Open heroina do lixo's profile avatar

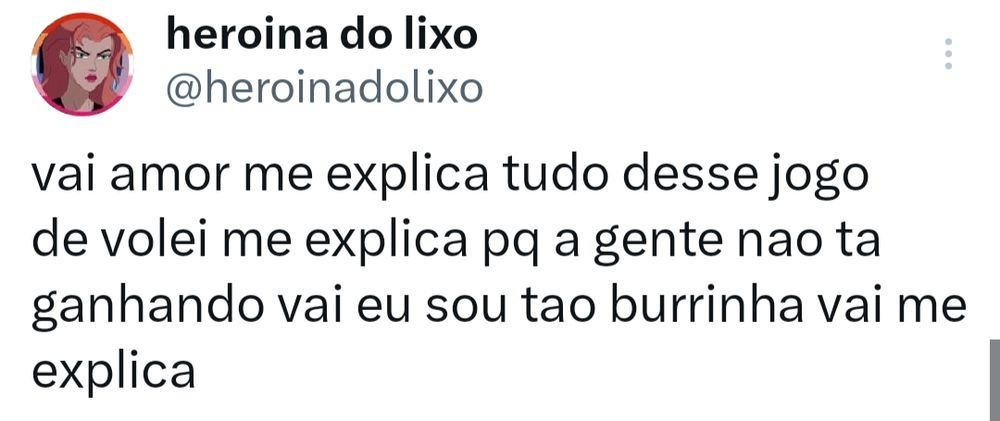(82, 64)
